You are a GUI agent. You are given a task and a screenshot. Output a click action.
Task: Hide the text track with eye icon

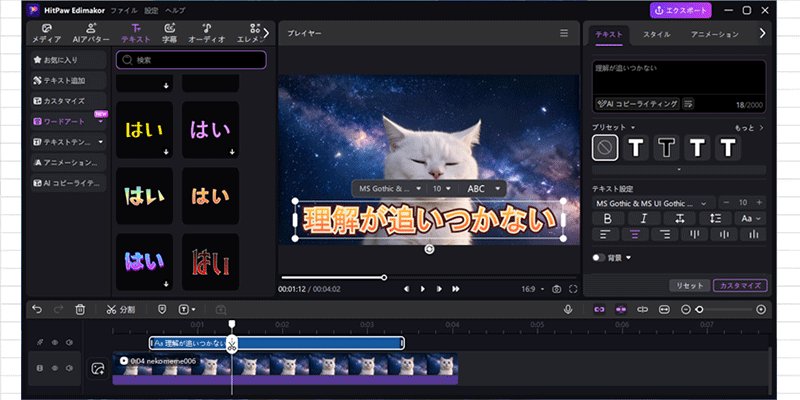(55, 342)
